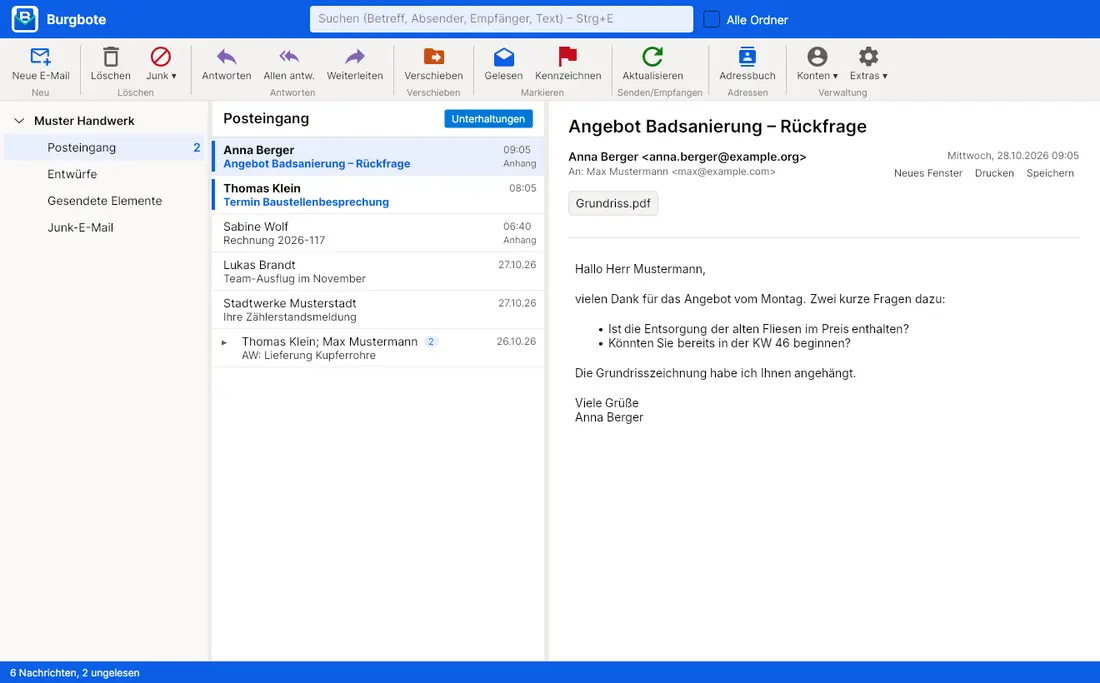The height and width of the screenshot is (683, 1100).
Task: Select Thomas Klein's Termin Baustellenbesprechung message
Action: coord(378,195)
